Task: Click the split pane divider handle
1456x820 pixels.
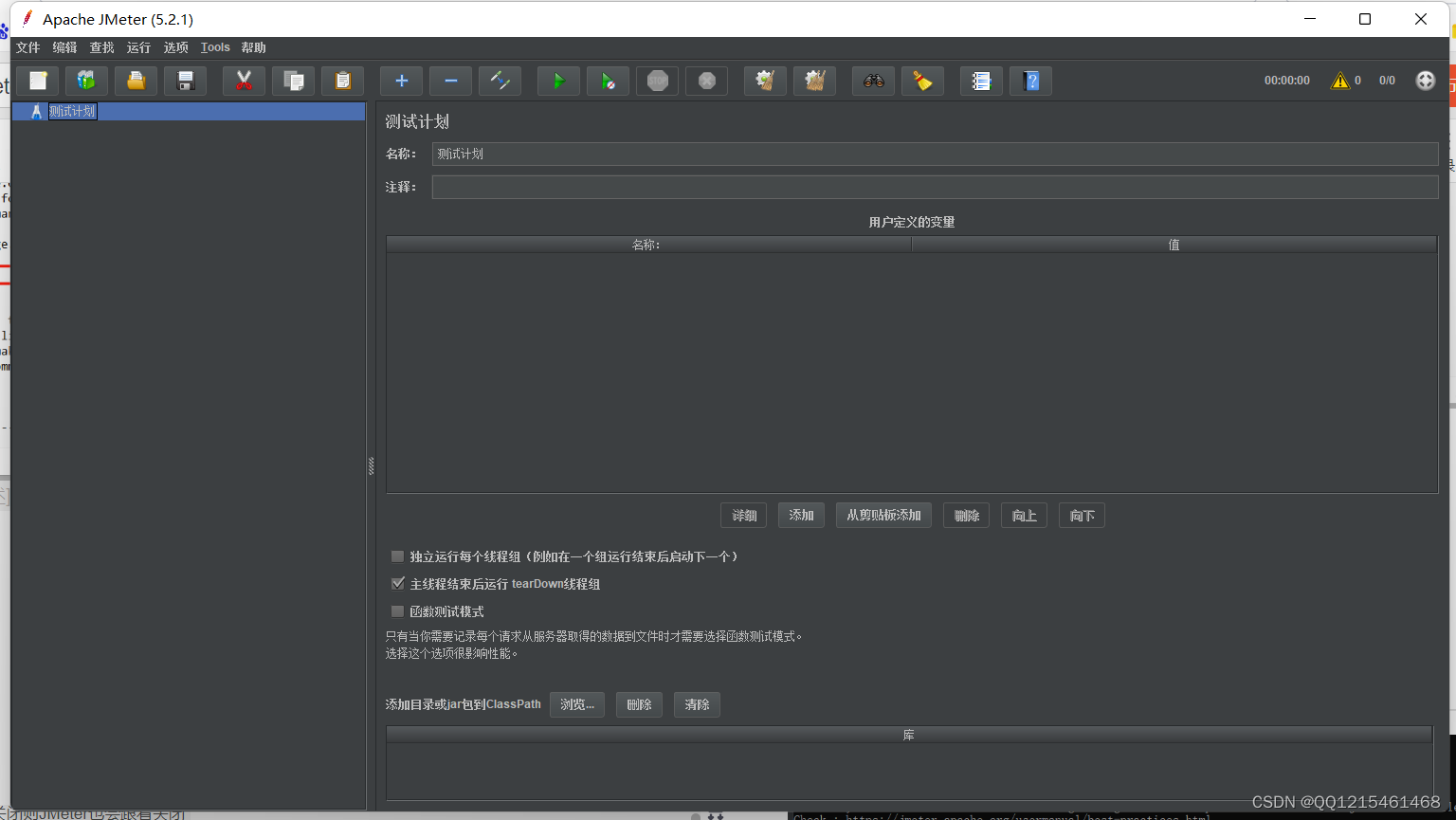Action: coord(371,465)
